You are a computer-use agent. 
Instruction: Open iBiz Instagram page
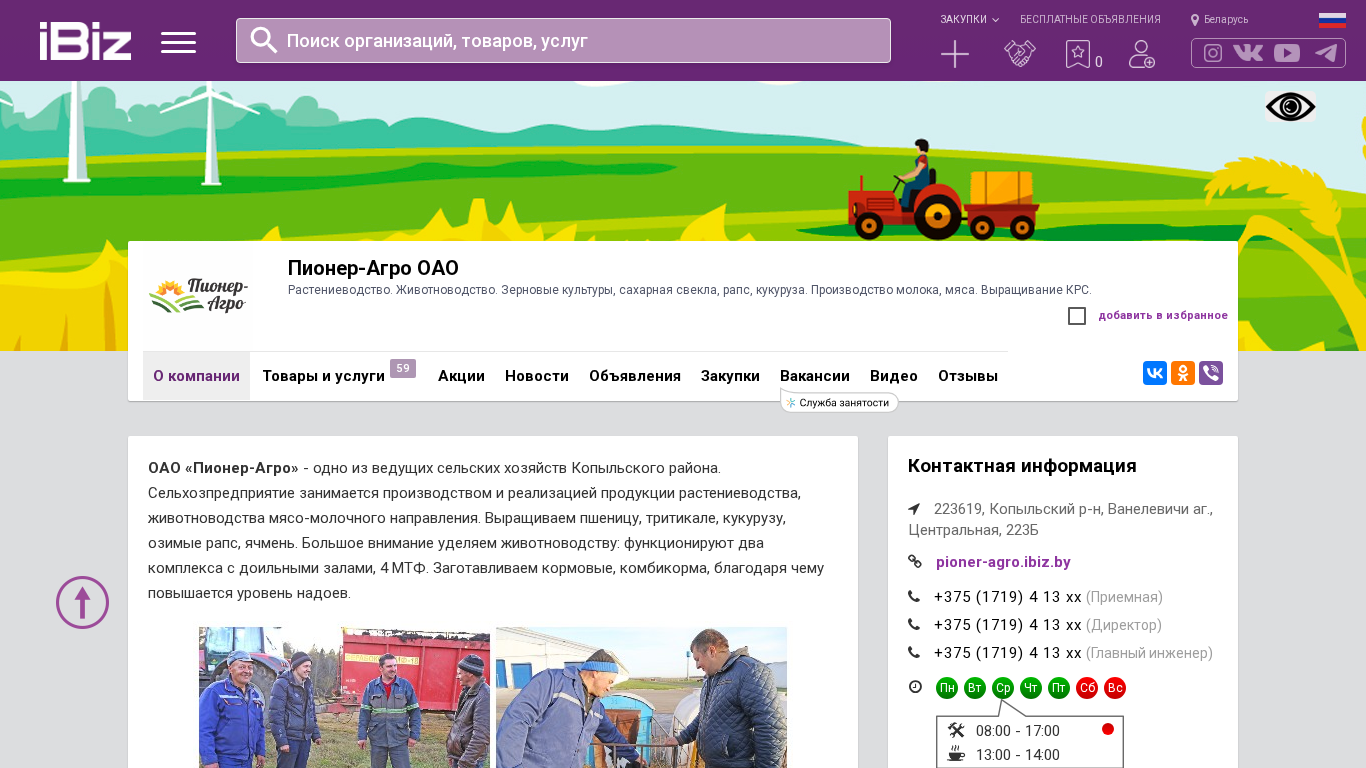[1213, 53]
